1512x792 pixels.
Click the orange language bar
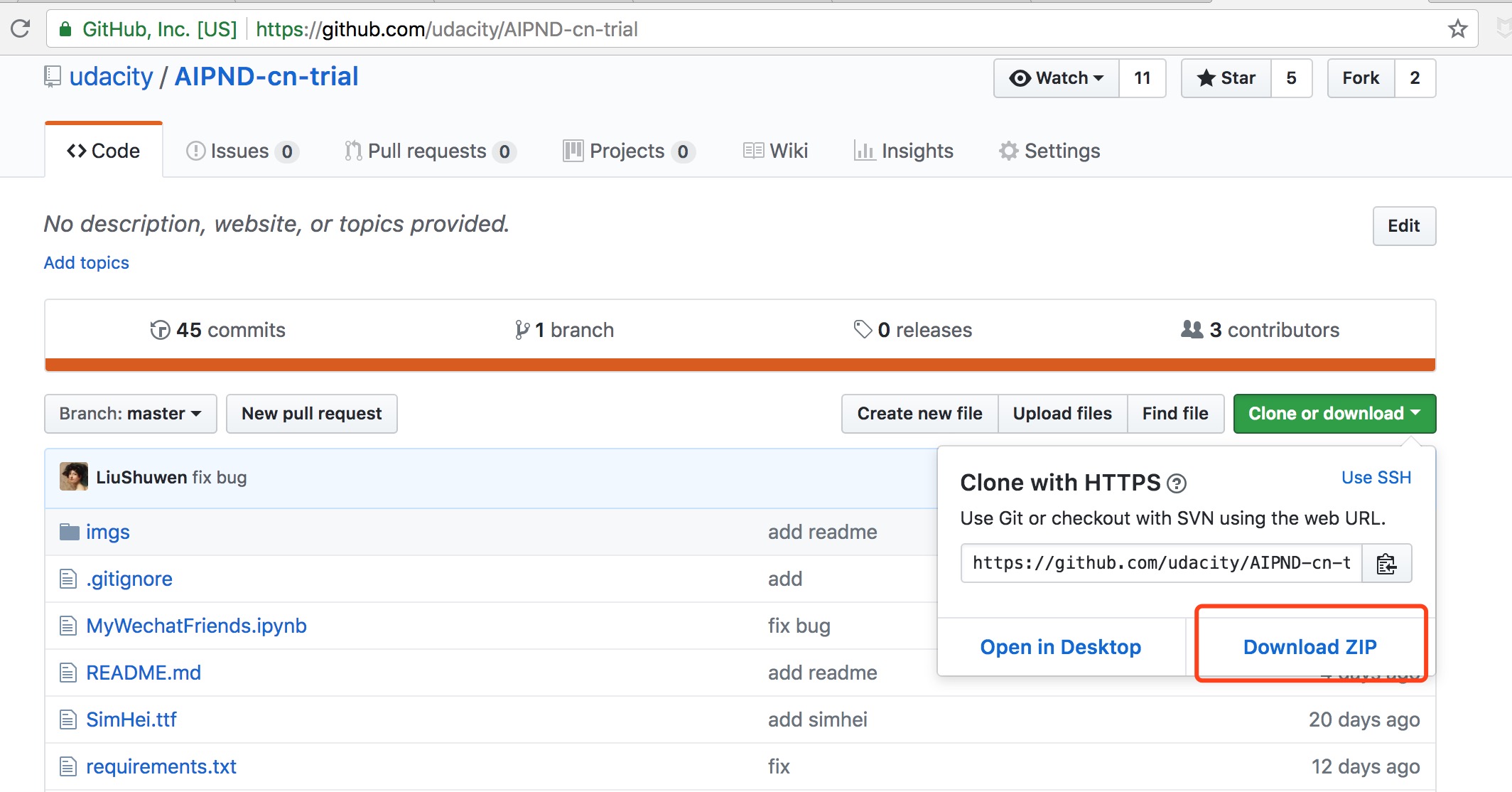click(x=740, y=365)
